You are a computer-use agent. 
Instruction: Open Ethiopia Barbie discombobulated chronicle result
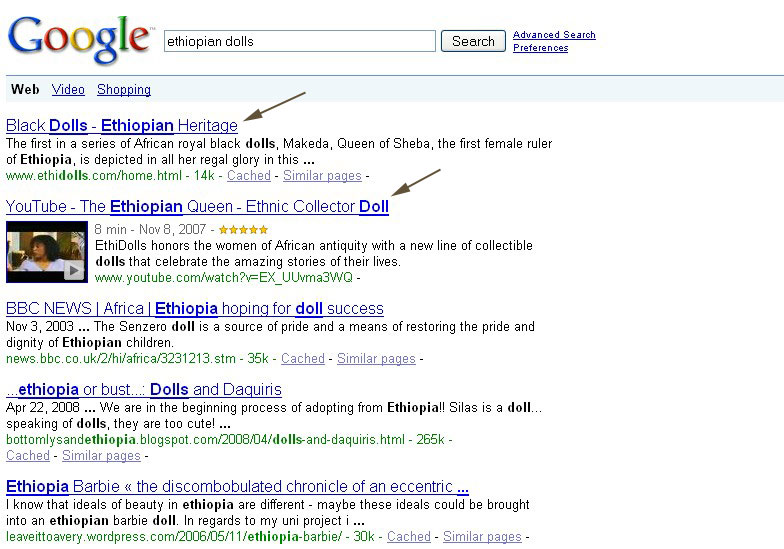pyautogui.click(x=237, y=486)
